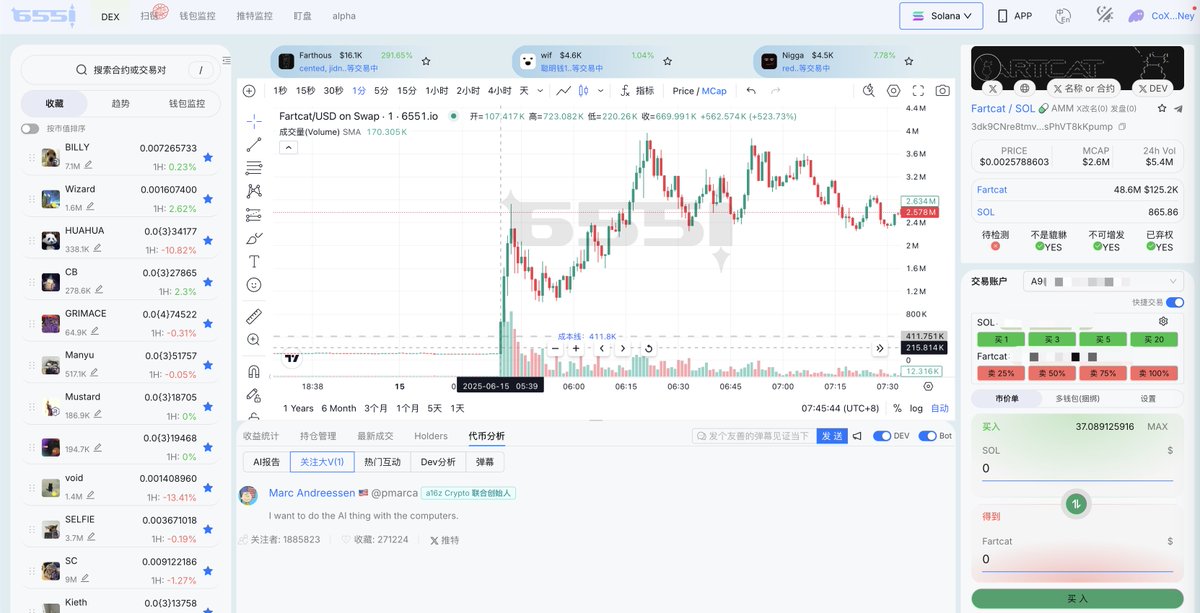Select the crosshair cursor tool
Screen dimensions: 1200x613
click(254, 121)
